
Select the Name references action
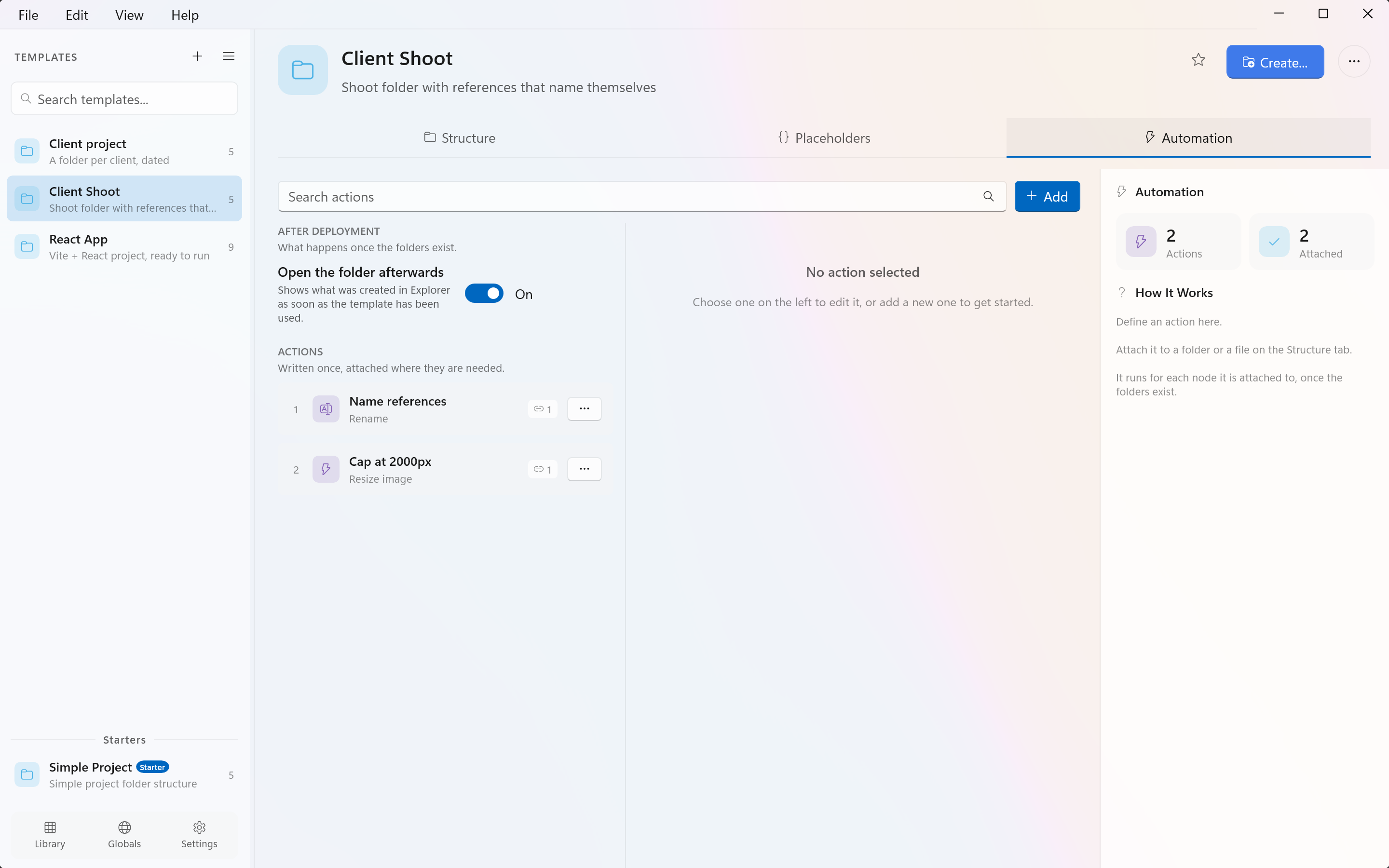[445, 409]
